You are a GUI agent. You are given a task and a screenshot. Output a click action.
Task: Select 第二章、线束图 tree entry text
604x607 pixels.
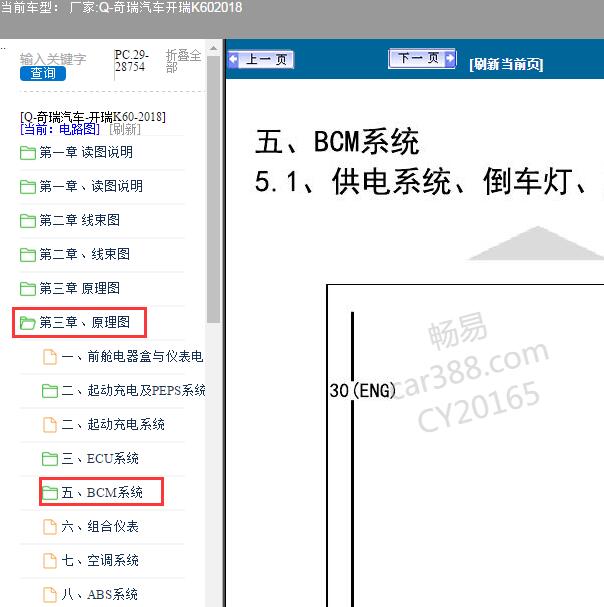tap(84, 254)
